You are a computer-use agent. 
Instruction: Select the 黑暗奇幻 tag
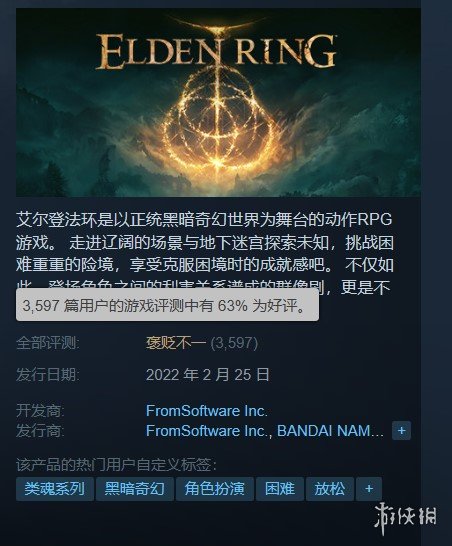tap(135, 489)
